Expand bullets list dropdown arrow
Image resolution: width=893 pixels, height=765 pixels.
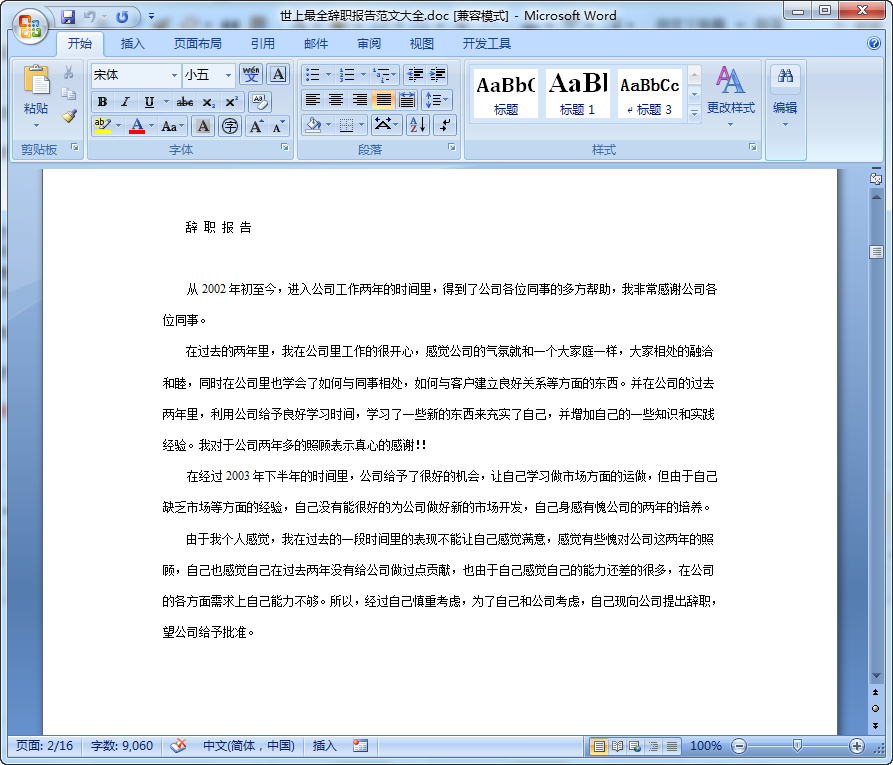328,75
